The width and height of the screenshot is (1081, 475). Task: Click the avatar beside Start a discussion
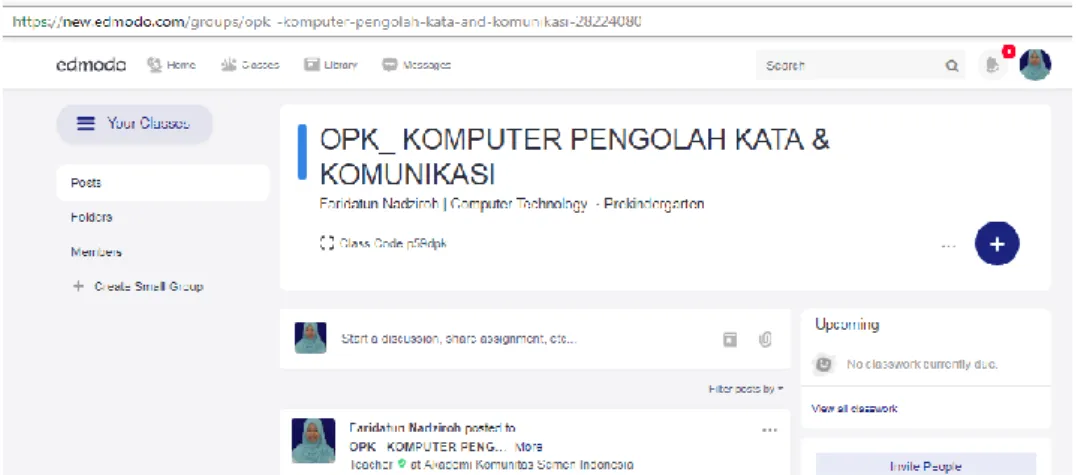(310, 338)
